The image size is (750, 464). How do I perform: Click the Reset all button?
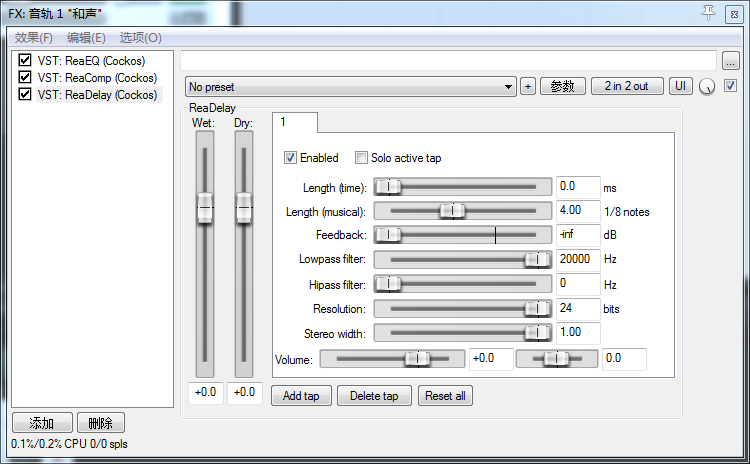[446, 396]
